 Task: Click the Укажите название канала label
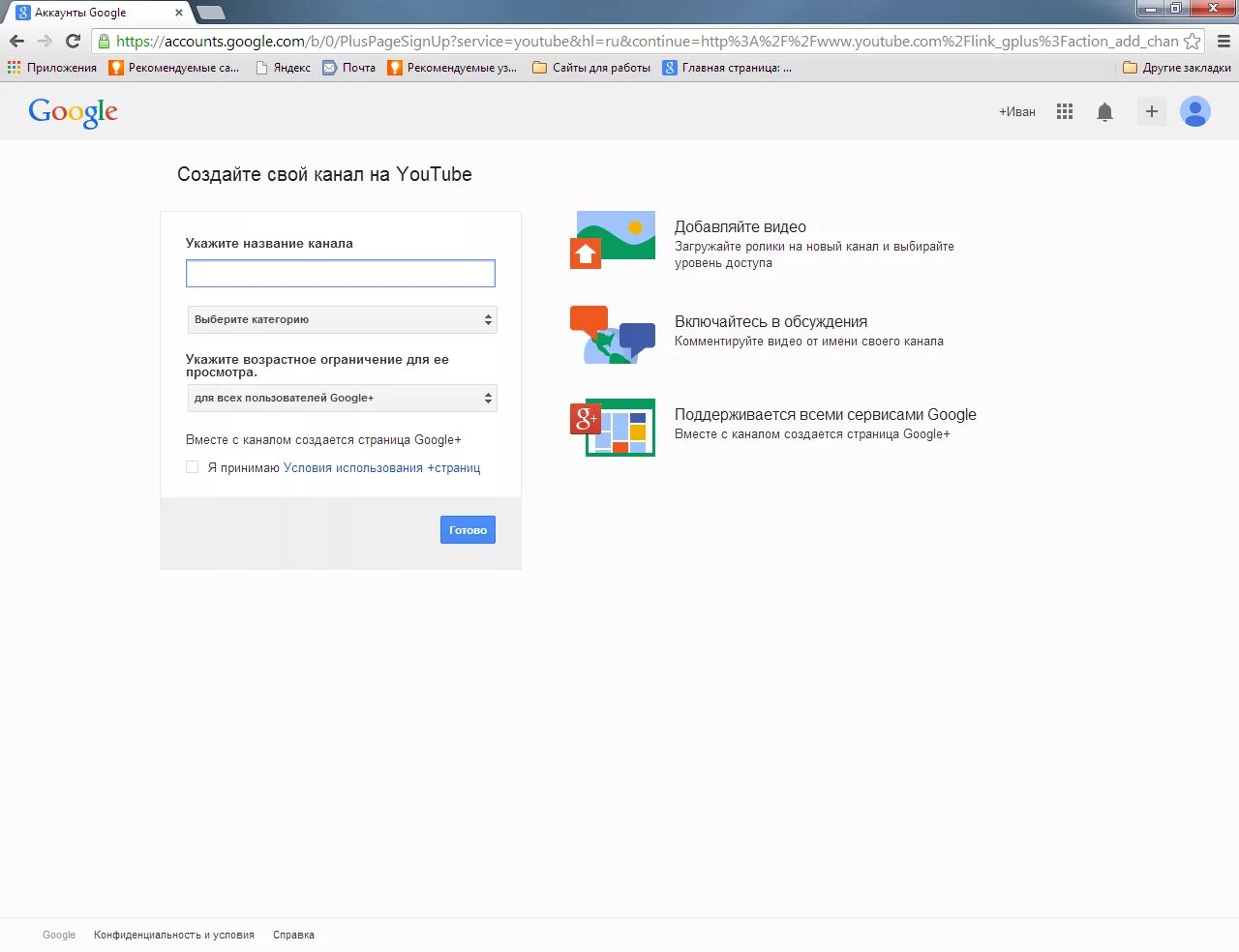269,243
